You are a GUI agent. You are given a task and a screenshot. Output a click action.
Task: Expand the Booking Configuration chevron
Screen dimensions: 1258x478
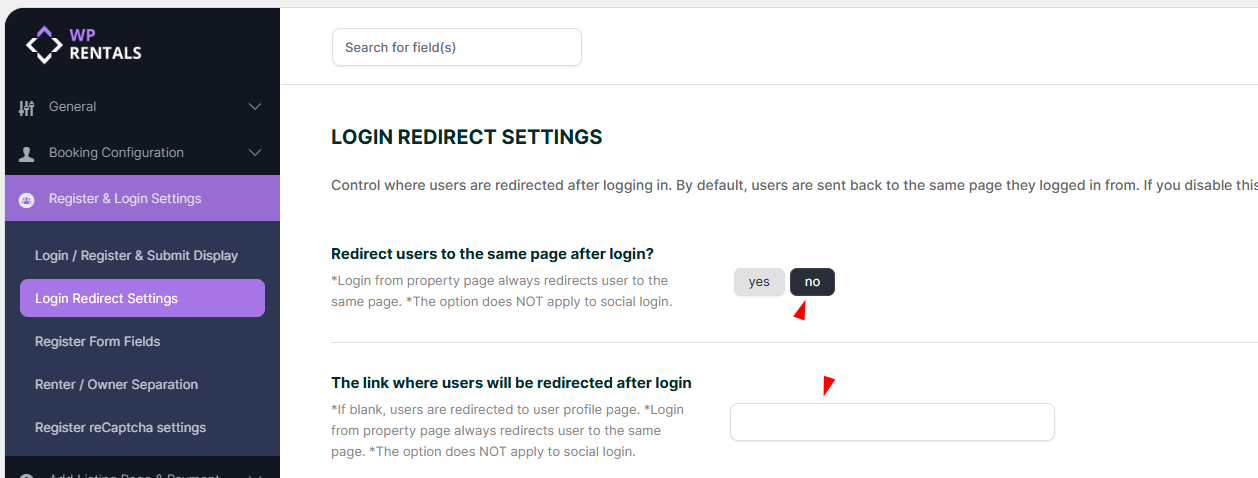[x=255, y=153]
